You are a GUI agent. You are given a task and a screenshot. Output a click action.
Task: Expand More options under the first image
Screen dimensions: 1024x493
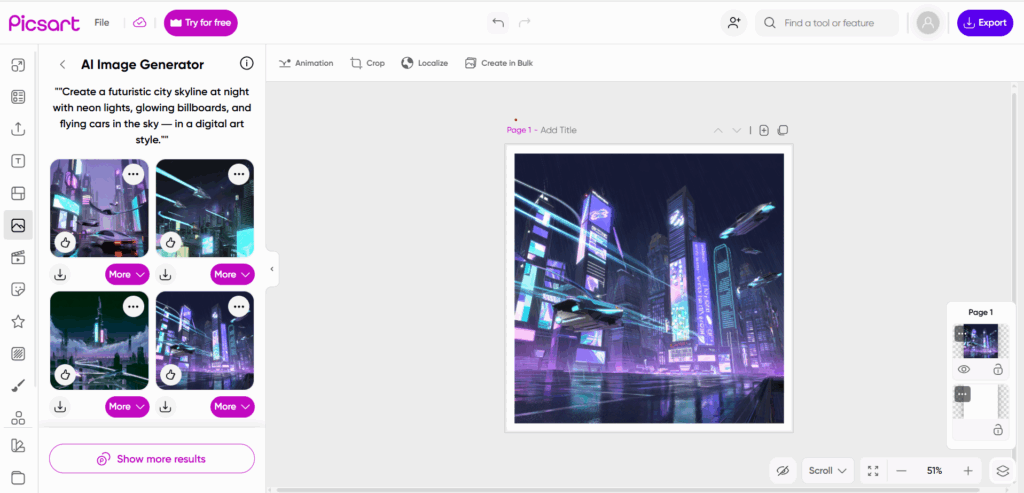click(x=127, y=274)
